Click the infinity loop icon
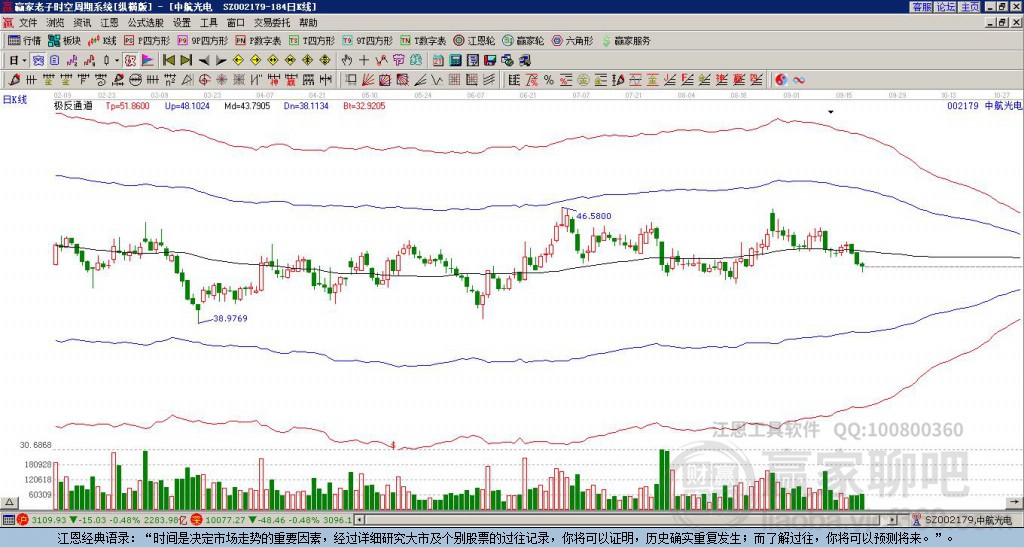 coord(799,80)
